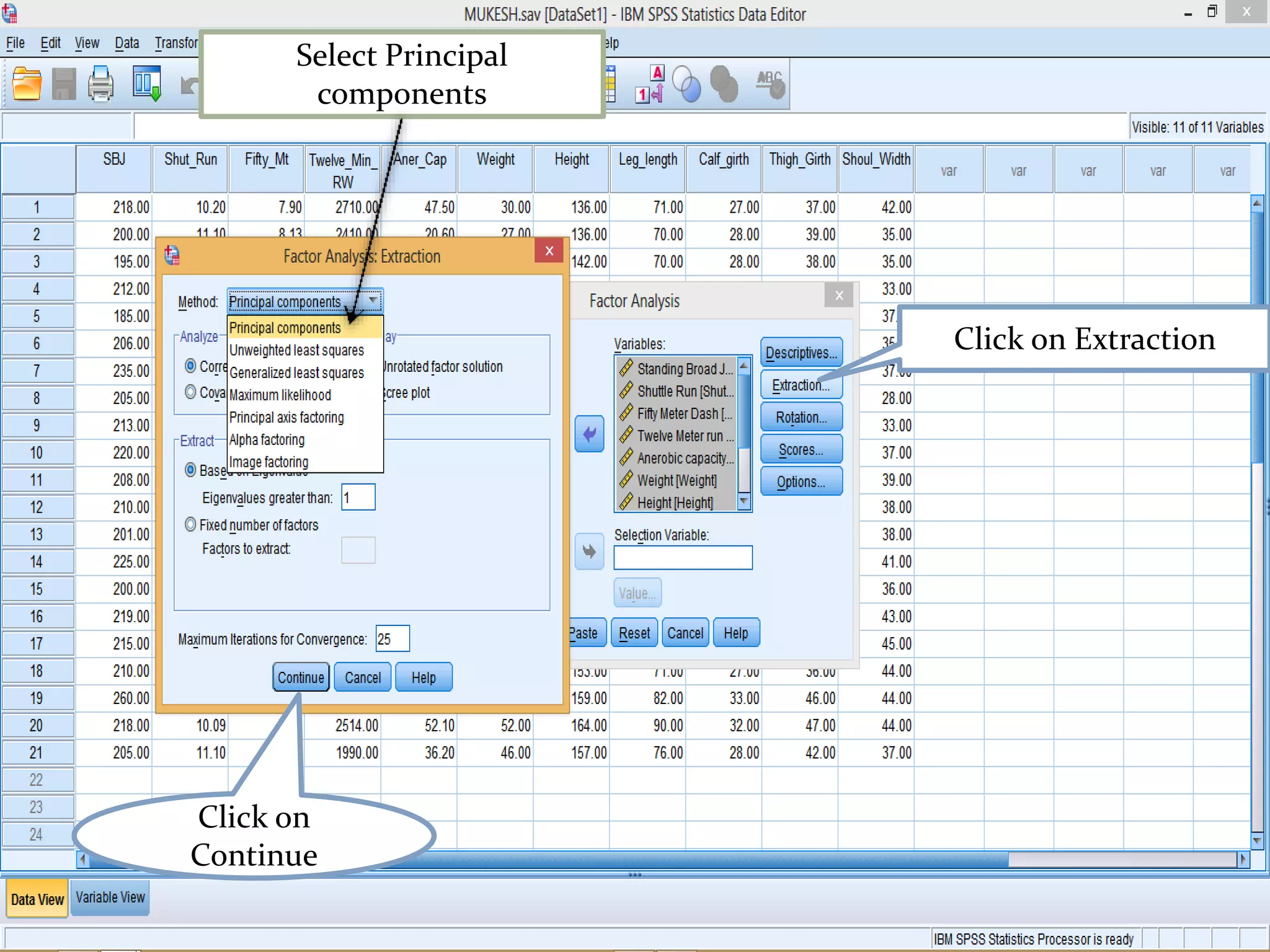Switch to Data View tab
Image resolution: width=1270 pixels, height=952 pixels.
click(37, 899)
